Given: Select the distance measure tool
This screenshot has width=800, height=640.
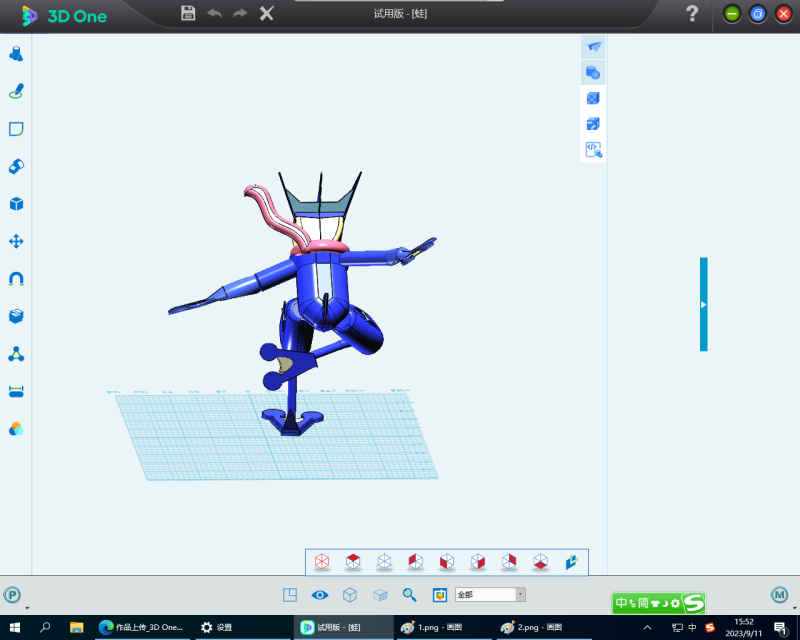Looking at the screenshot, I should [x=16, y=391].
